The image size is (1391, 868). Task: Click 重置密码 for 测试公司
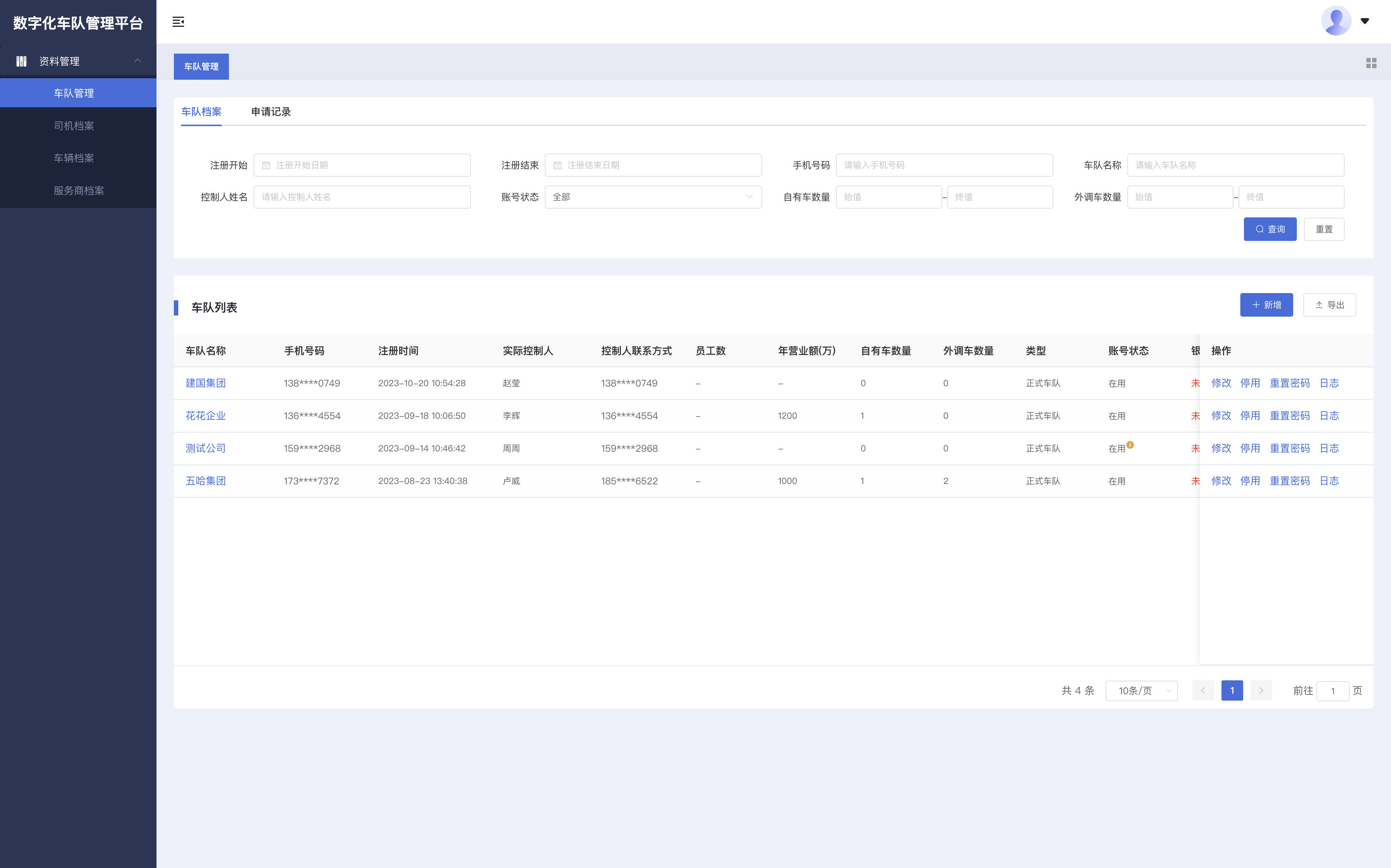1290,448
